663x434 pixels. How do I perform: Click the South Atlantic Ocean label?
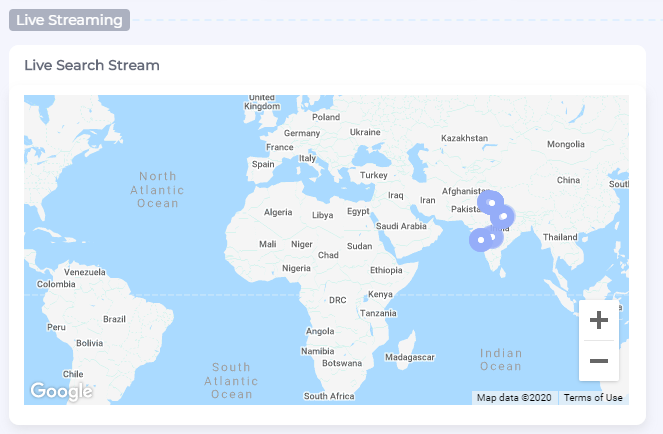click(231, 380)
